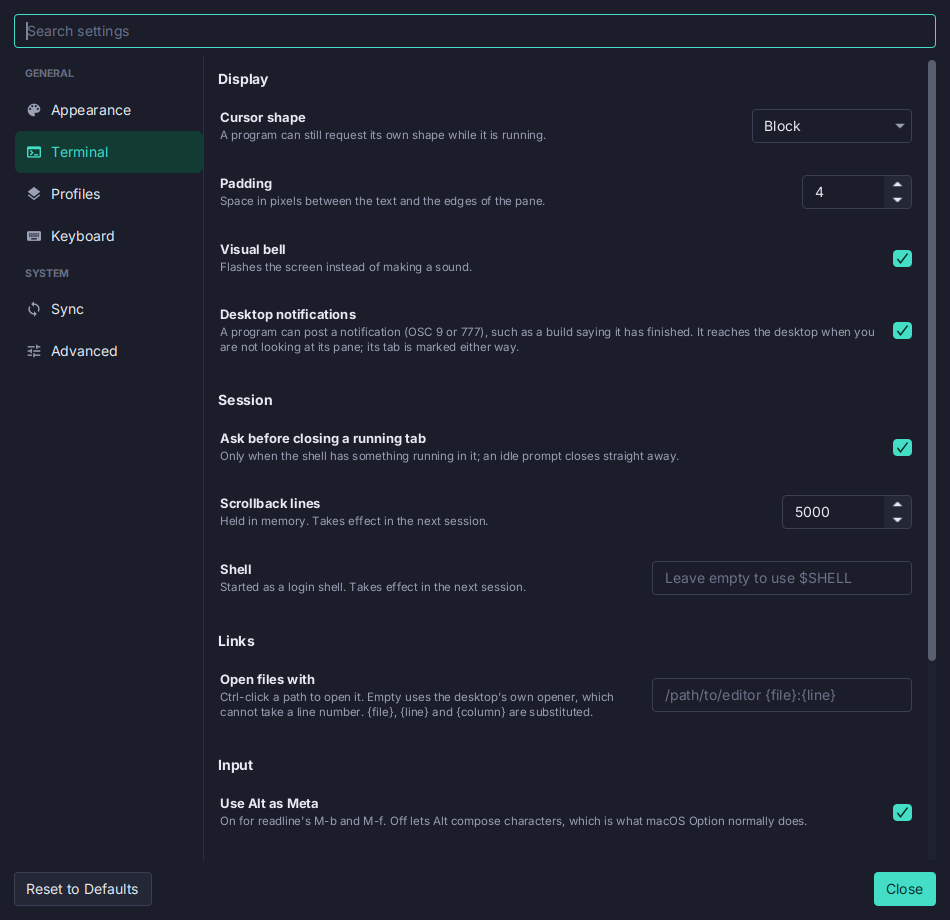Decrease Padding with the down arrow
This screenshot has width=950, height=920.
[x=897, y=200]
